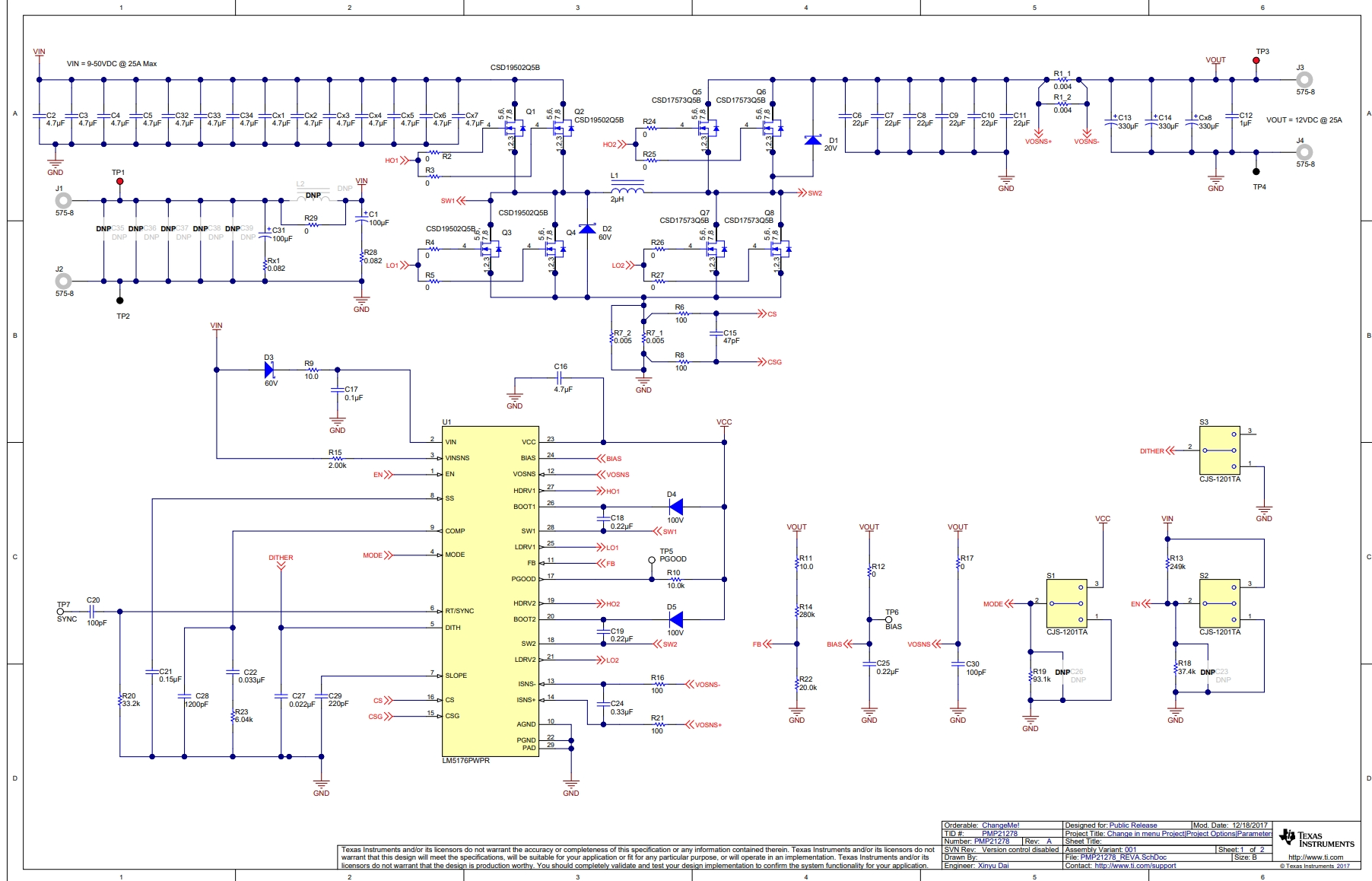Click the ChangeMe! orderable field
1372x881 pixels.
click(x=1000, y=825)
